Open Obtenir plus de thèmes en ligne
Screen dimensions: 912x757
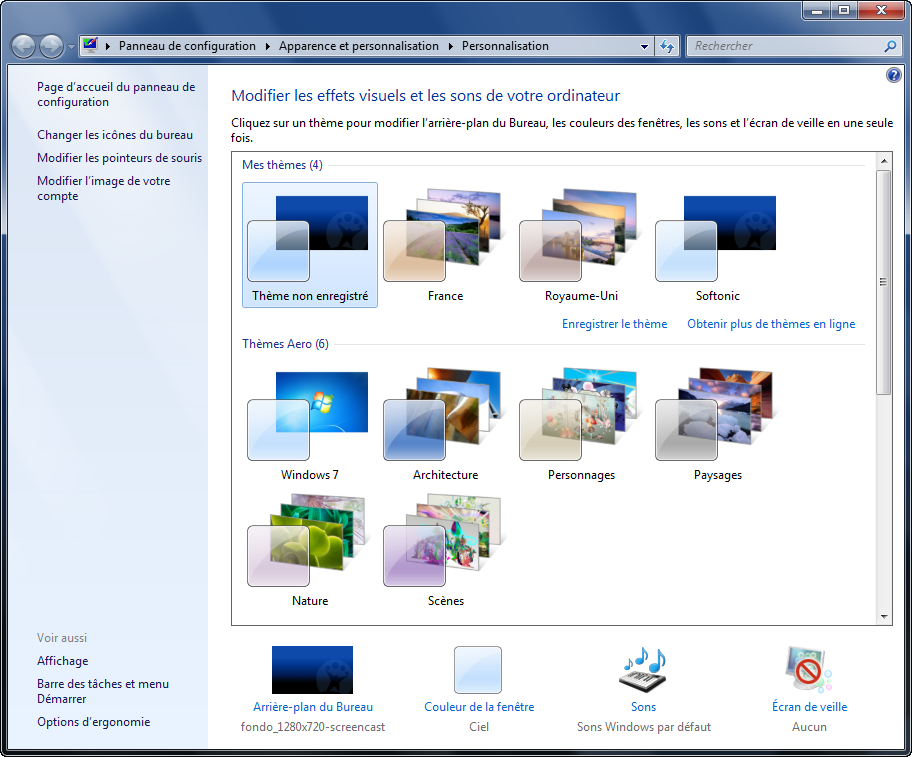pos(770,324)
